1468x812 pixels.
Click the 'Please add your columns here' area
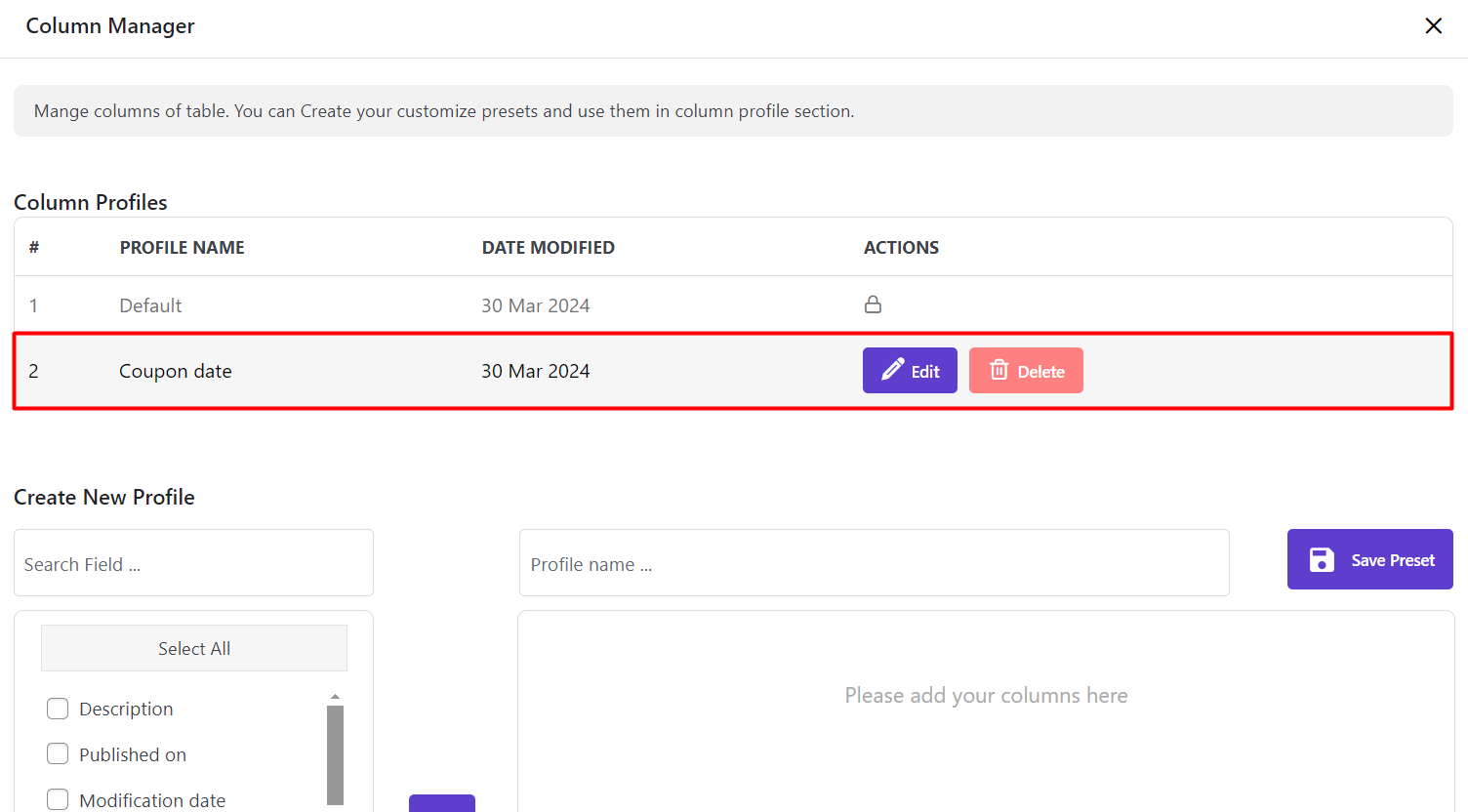tap(986, 696)
